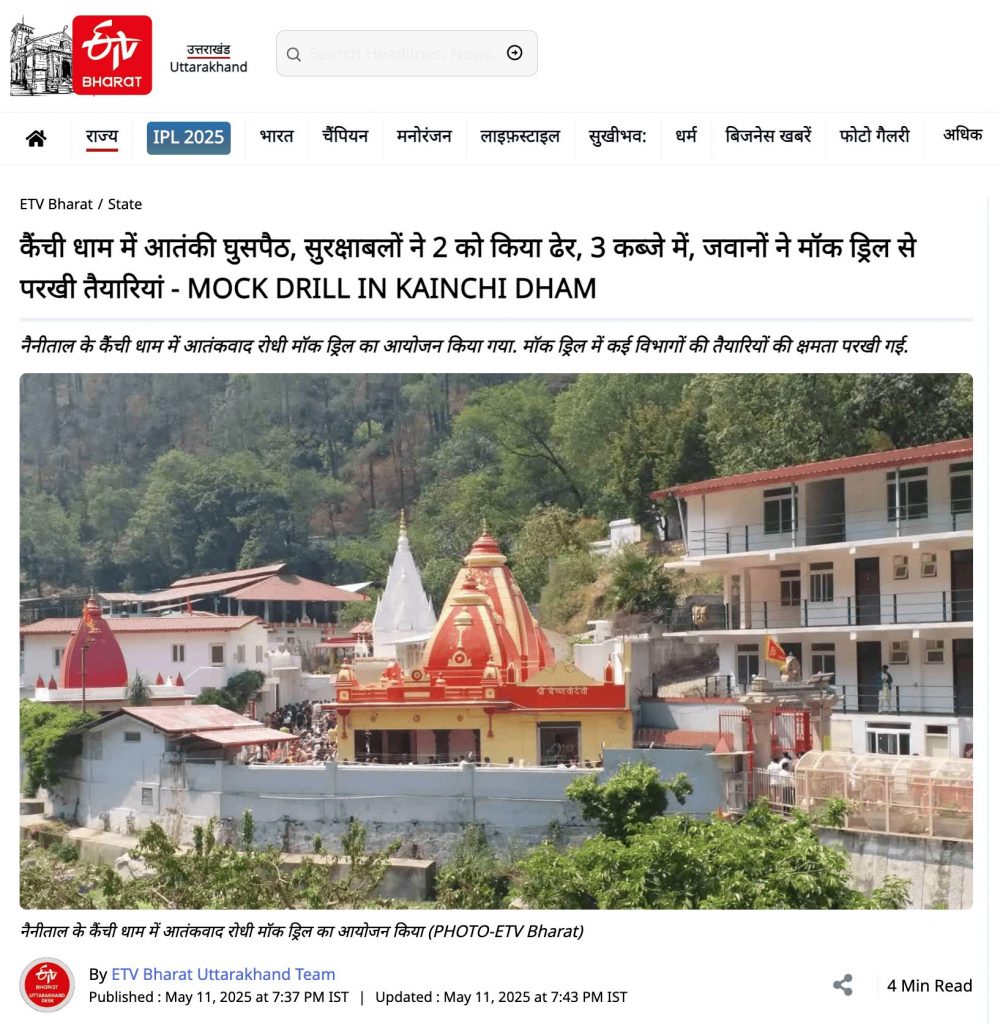1000x1024 pixels.
Task: Click the search magnifier icon
Action: coord(294,54)
